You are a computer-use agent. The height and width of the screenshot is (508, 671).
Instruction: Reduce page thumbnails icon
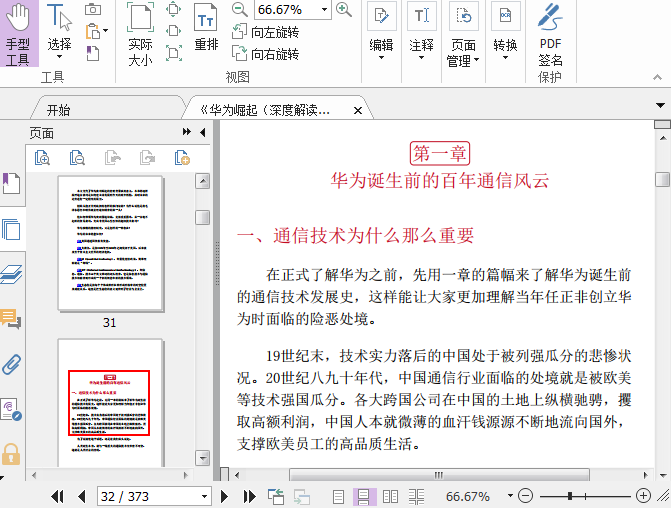coord(77,158)
